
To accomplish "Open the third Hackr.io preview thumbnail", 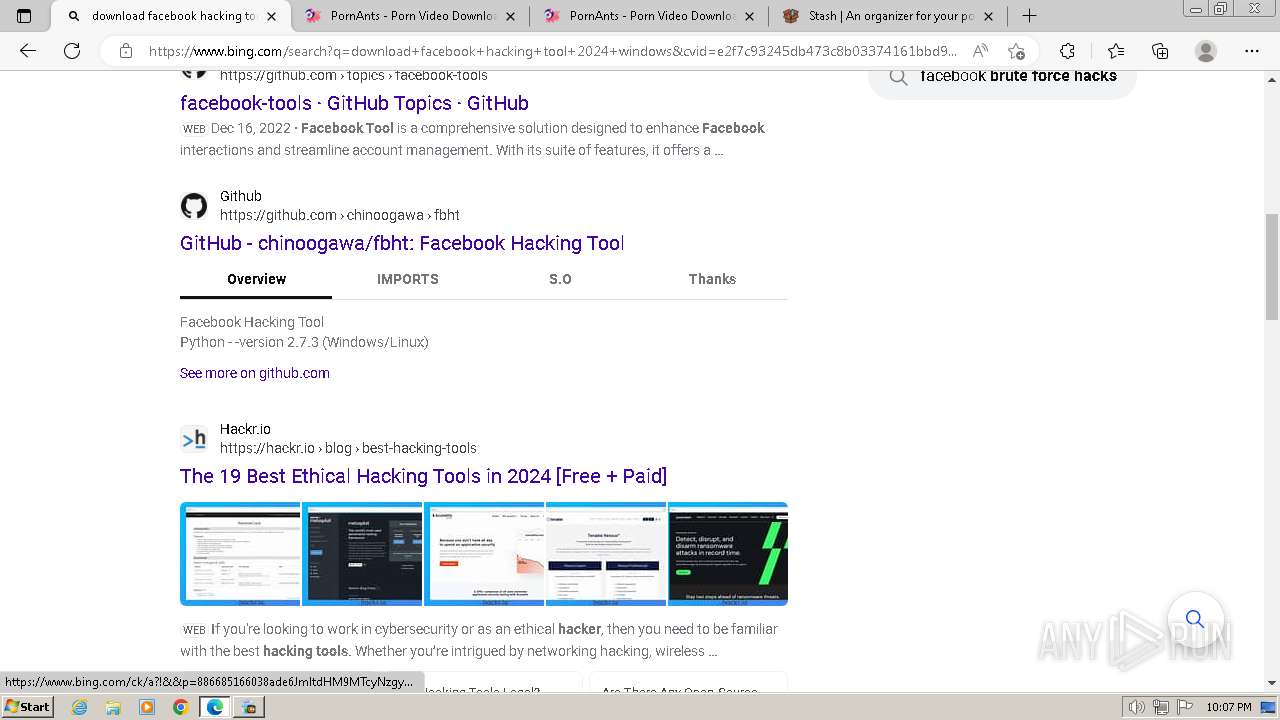I will [484, 554].
